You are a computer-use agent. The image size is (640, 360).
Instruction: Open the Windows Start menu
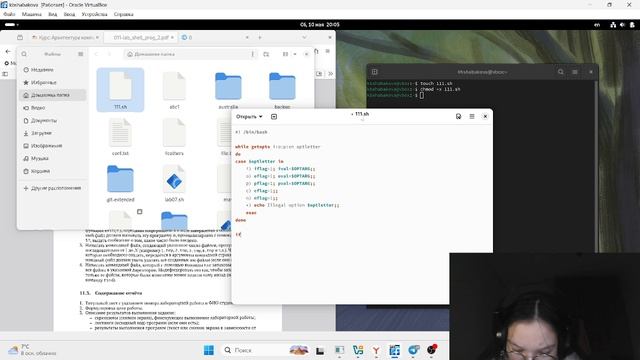coord(209,350)
